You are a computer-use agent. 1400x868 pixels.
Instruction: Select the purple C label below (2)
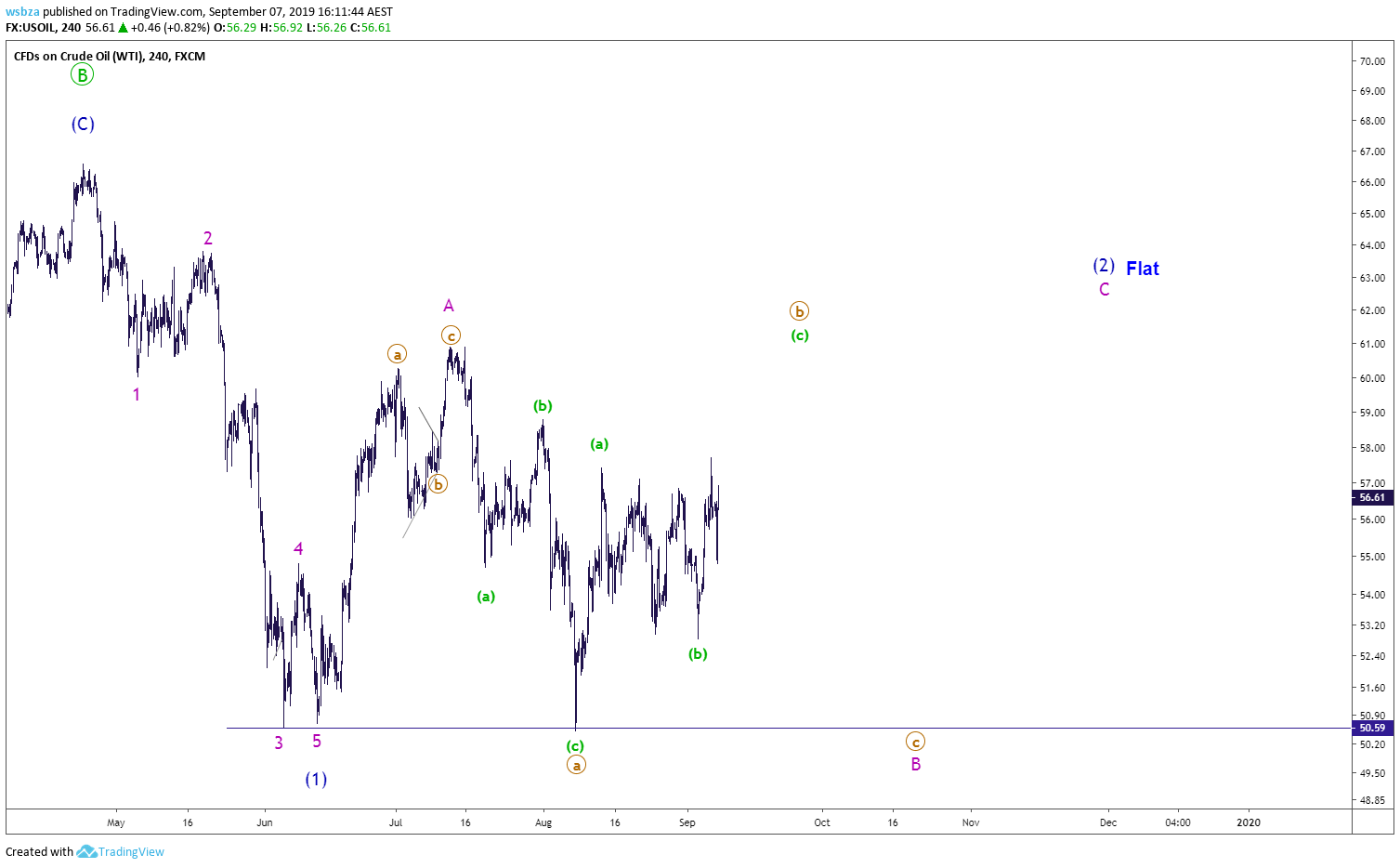click(x=1105, y=290)
